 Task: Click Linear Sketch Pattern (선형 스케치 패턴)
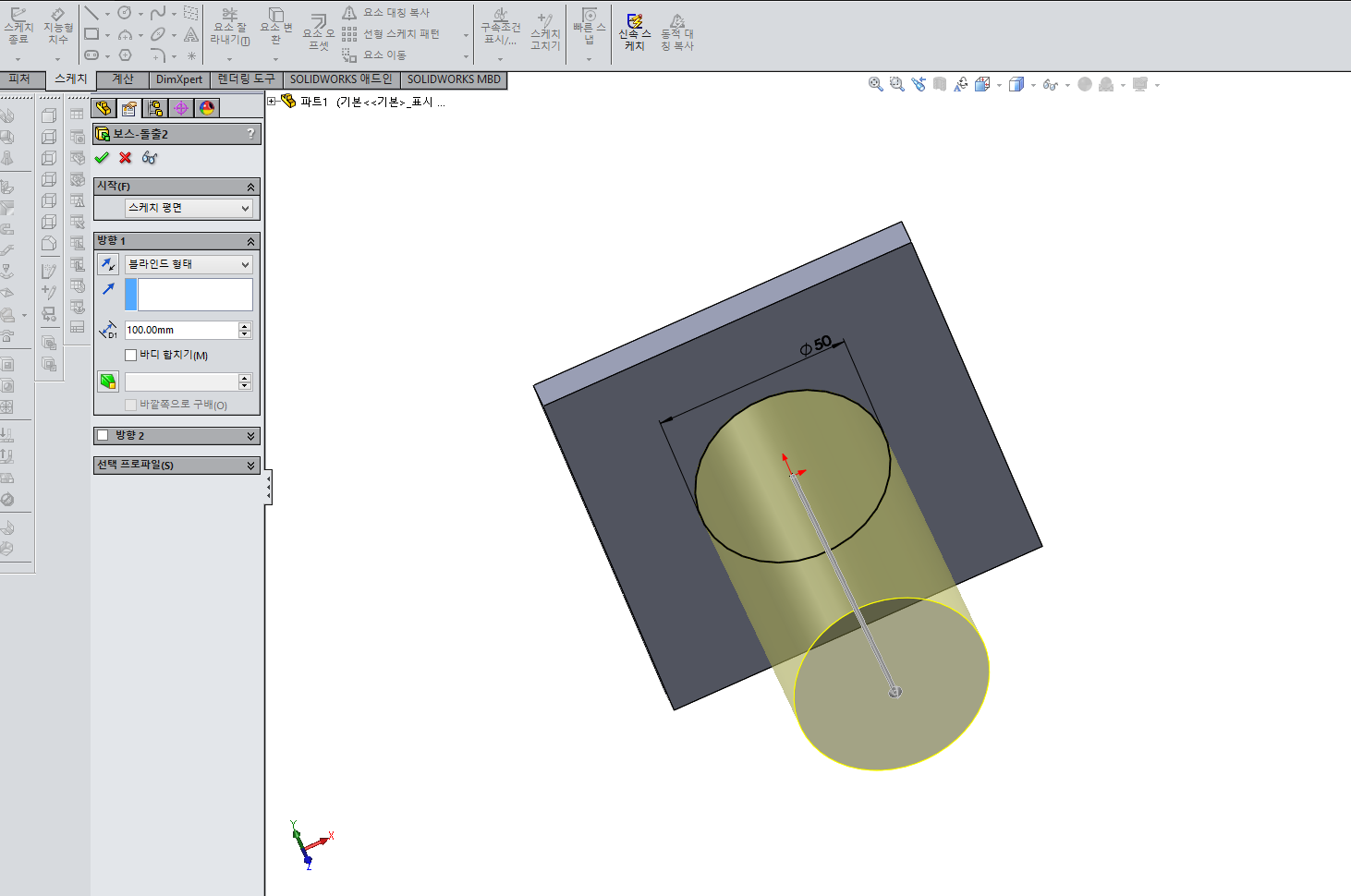pos(391,34)
